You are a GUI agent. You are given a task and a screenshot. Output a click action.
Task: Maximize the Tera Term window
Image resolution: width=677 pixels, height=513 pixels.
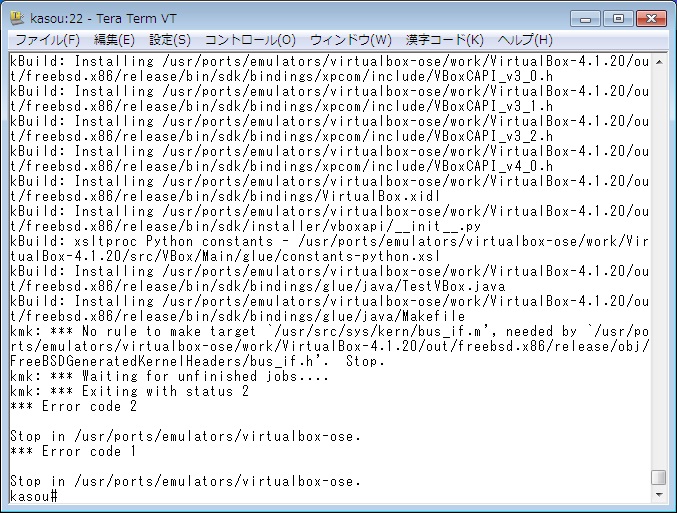pos(618,19)
